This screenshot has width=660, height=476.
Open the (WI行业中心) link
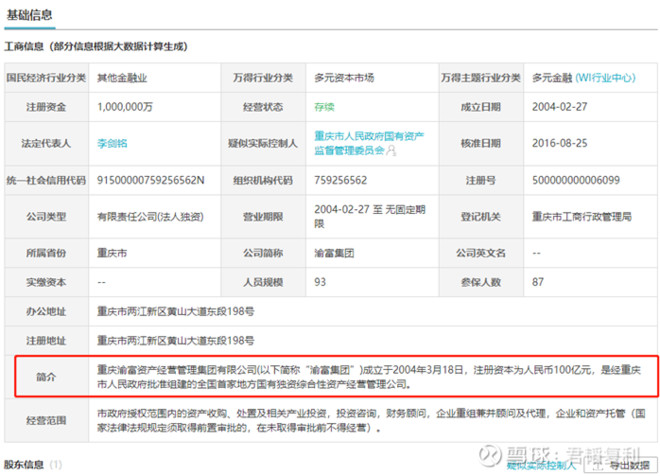click(x=605, y=78)
